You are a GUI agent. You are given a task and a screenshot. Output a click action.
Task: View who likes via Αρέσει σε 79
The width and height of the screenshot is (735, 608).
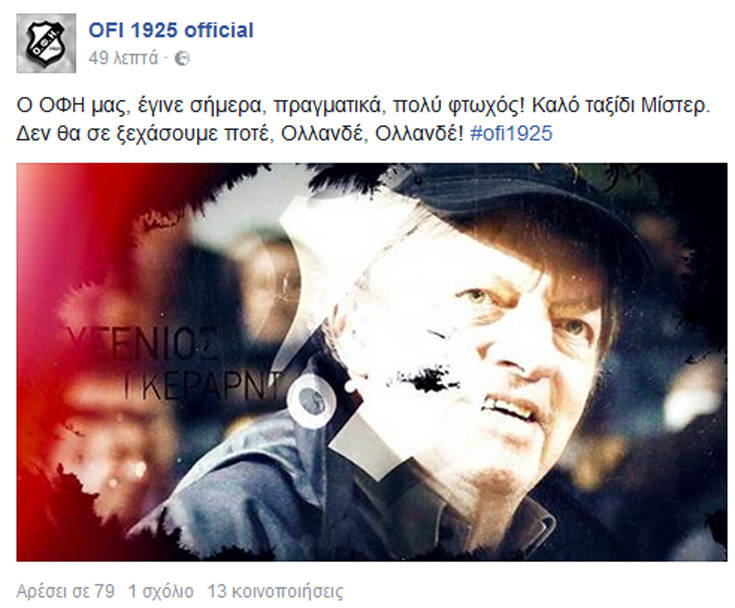click(x=65, y=591)
